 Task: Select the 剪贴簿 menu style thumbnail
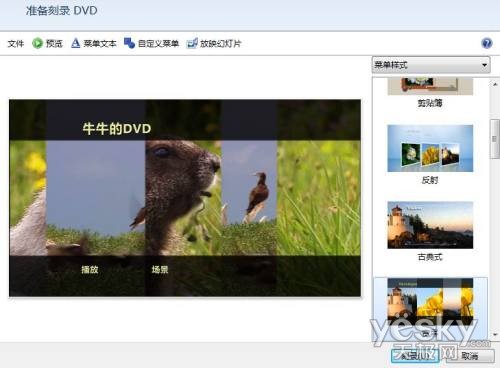coord(430,86)
